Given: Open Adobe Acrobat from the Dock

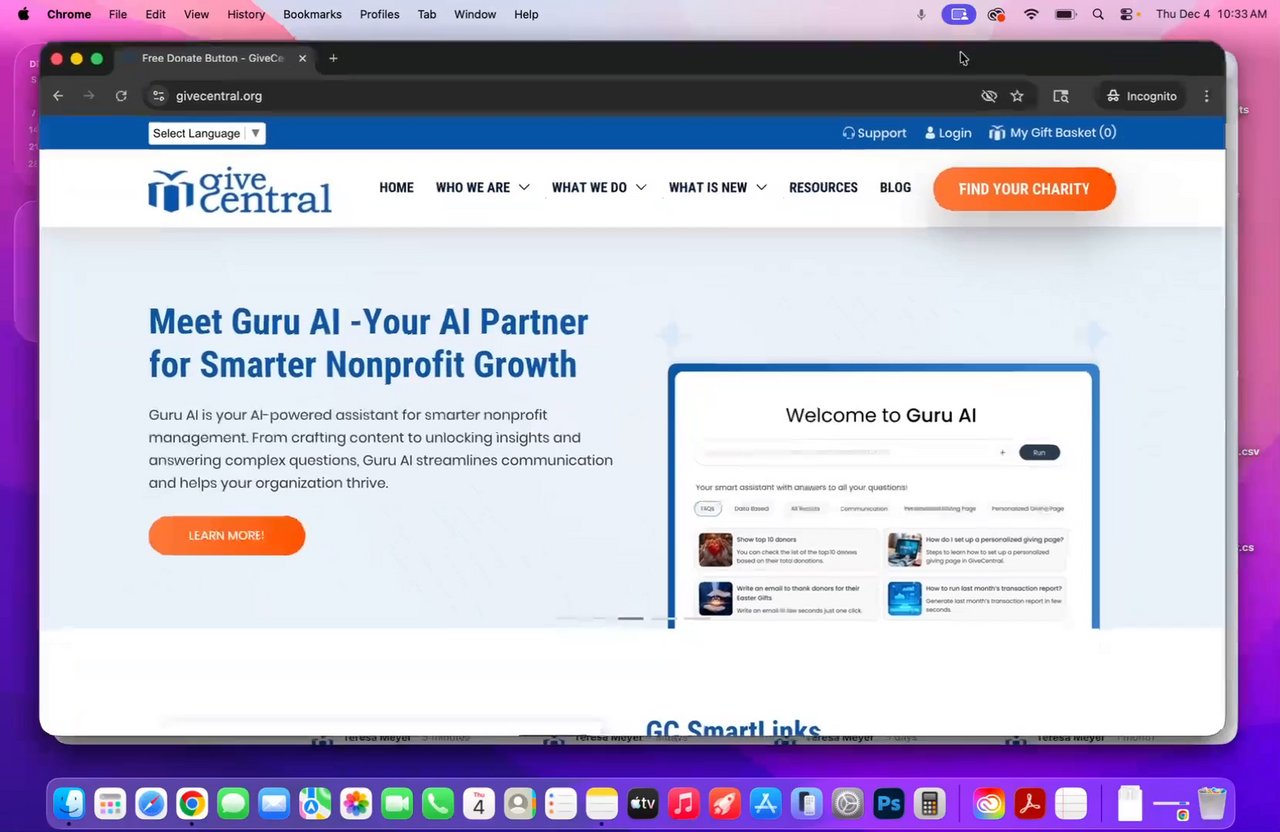Looking at the screenshot, I should [1030, 803].
